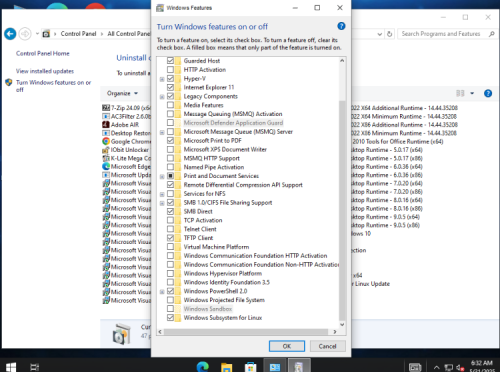Refresh the Control Panel address bar
Viewport: 500px width, 372px height.
click(x=389, y=34)
